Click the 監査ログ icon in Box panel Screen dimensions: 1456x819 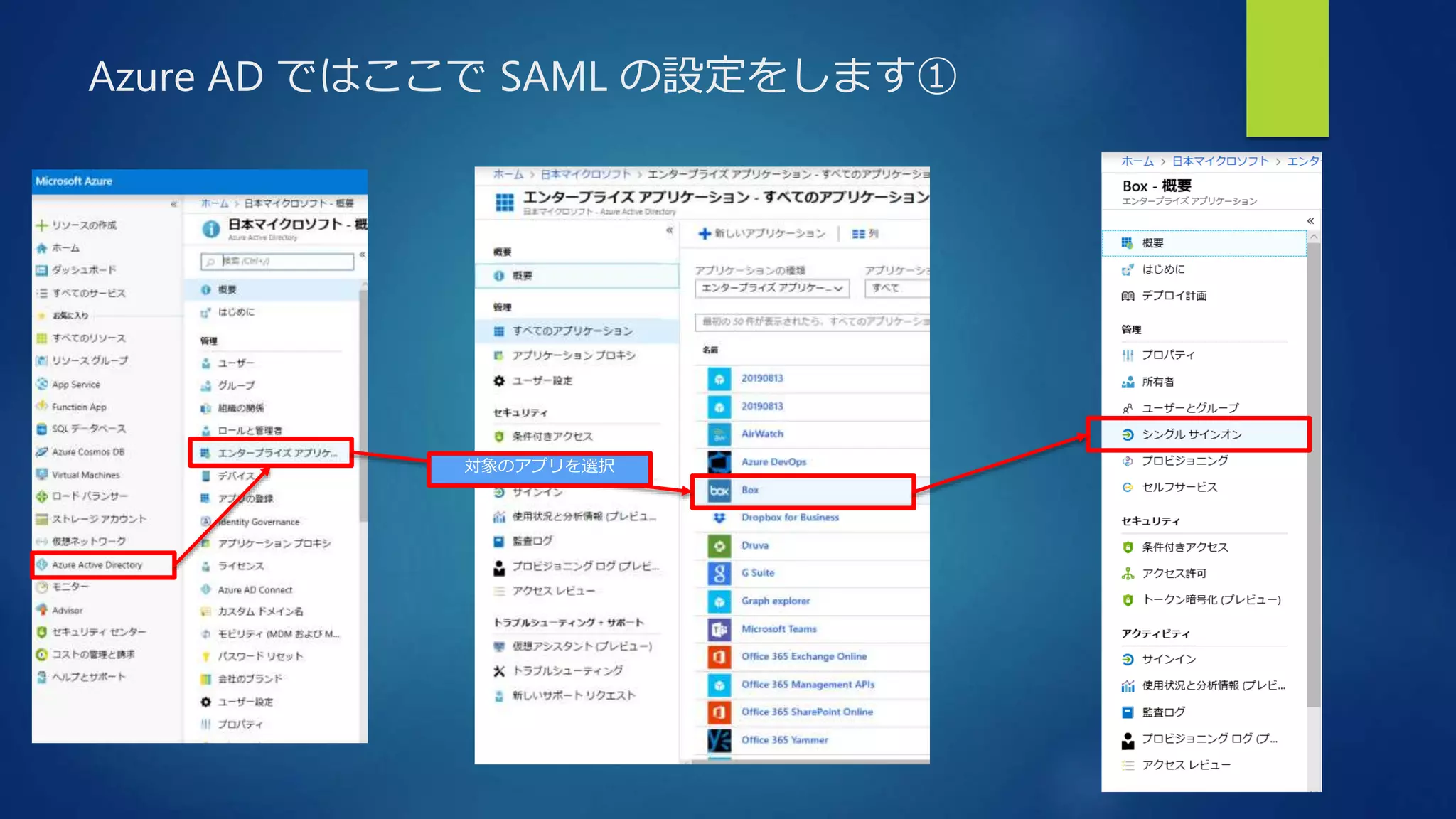click(x=1128, y=712)
